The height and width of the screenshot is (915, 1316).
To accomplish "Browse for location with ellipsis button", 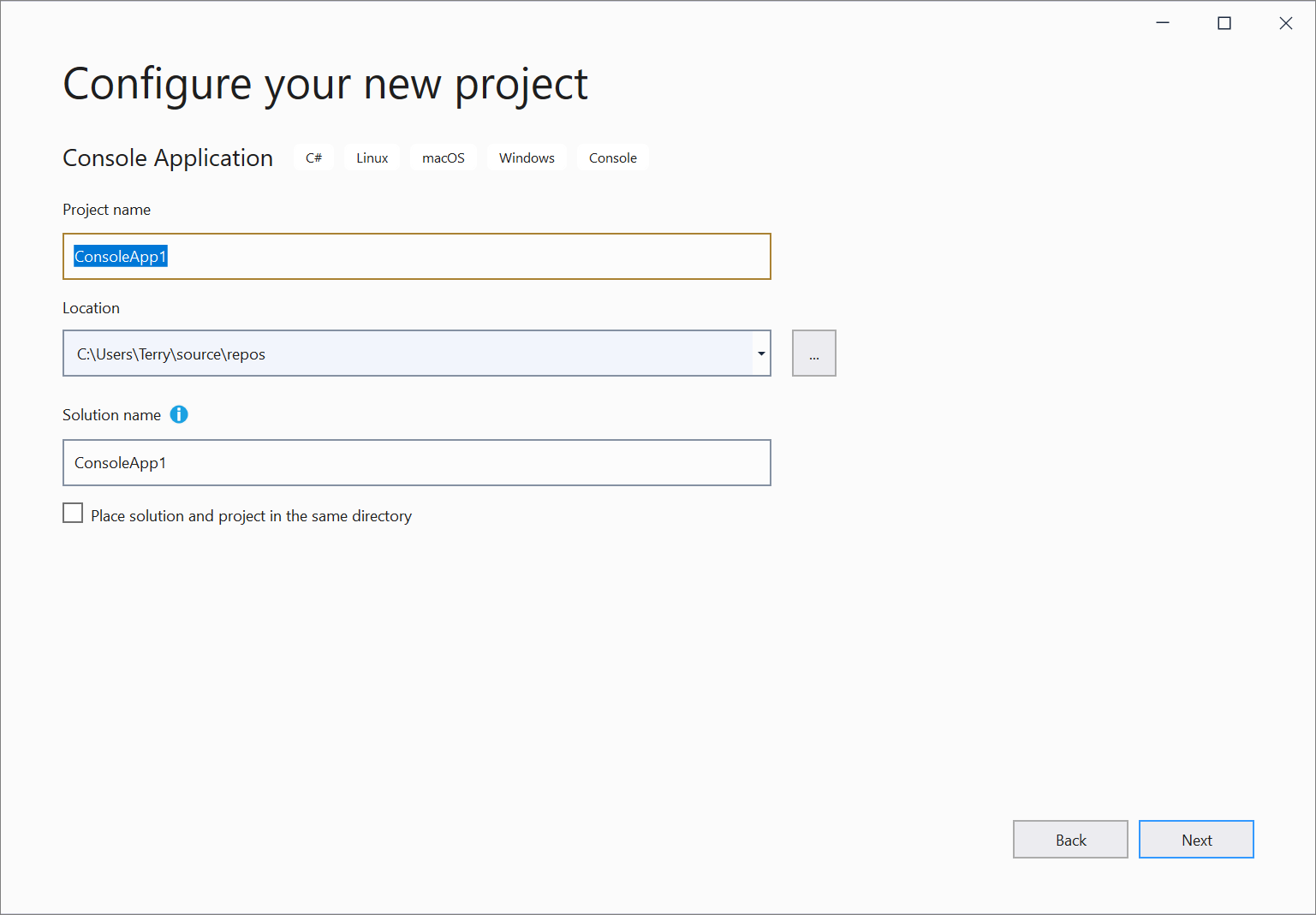I will pyautogui.click(x=813, y=354).
